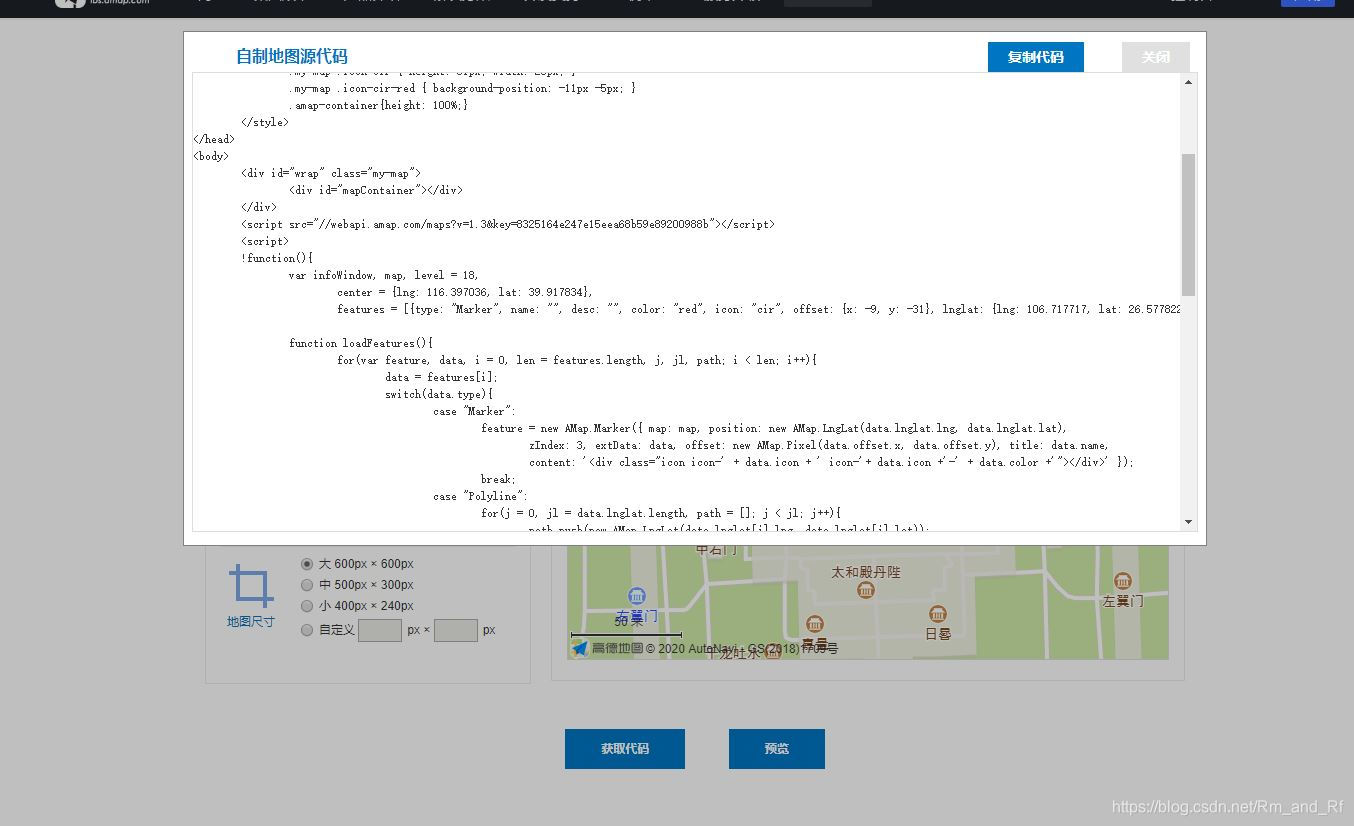The image size is (1354, 826).
Task: Click the '.icon-cir-red { background-position' code line
Action: click(x=462, y=88)
